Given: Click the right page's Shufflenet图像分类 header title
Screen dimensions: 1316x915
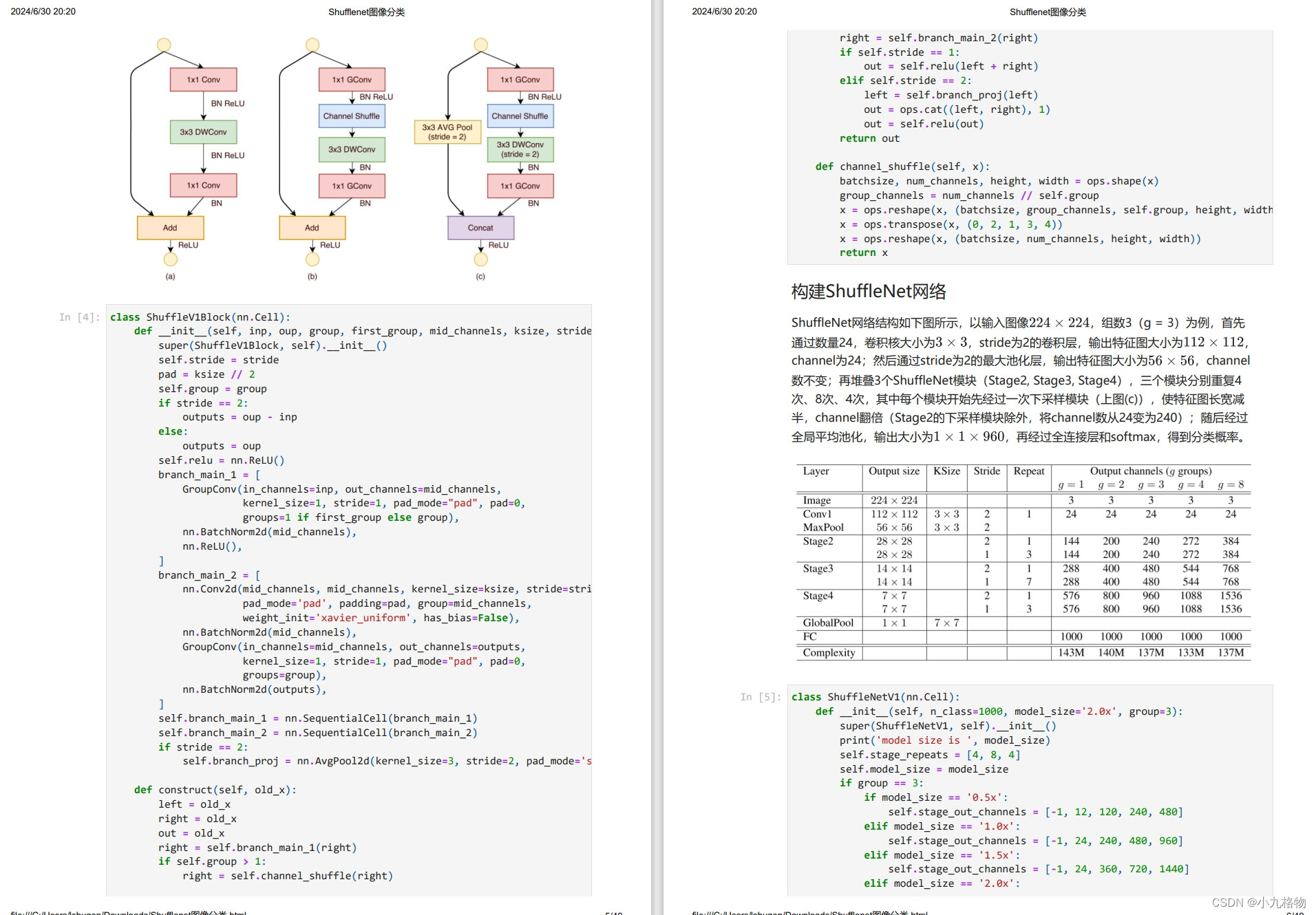Looking at the screenshot, I should coord(1048,12).
